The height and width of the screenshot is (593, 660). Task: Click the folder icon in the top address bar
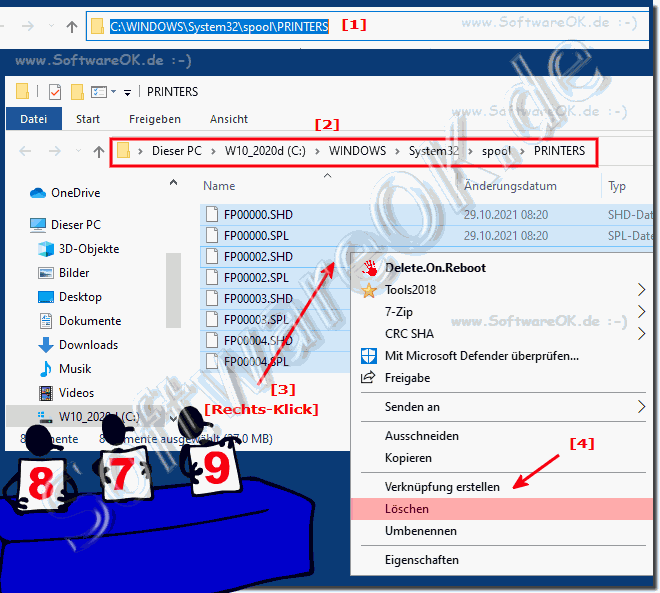[x=97, y=26]
